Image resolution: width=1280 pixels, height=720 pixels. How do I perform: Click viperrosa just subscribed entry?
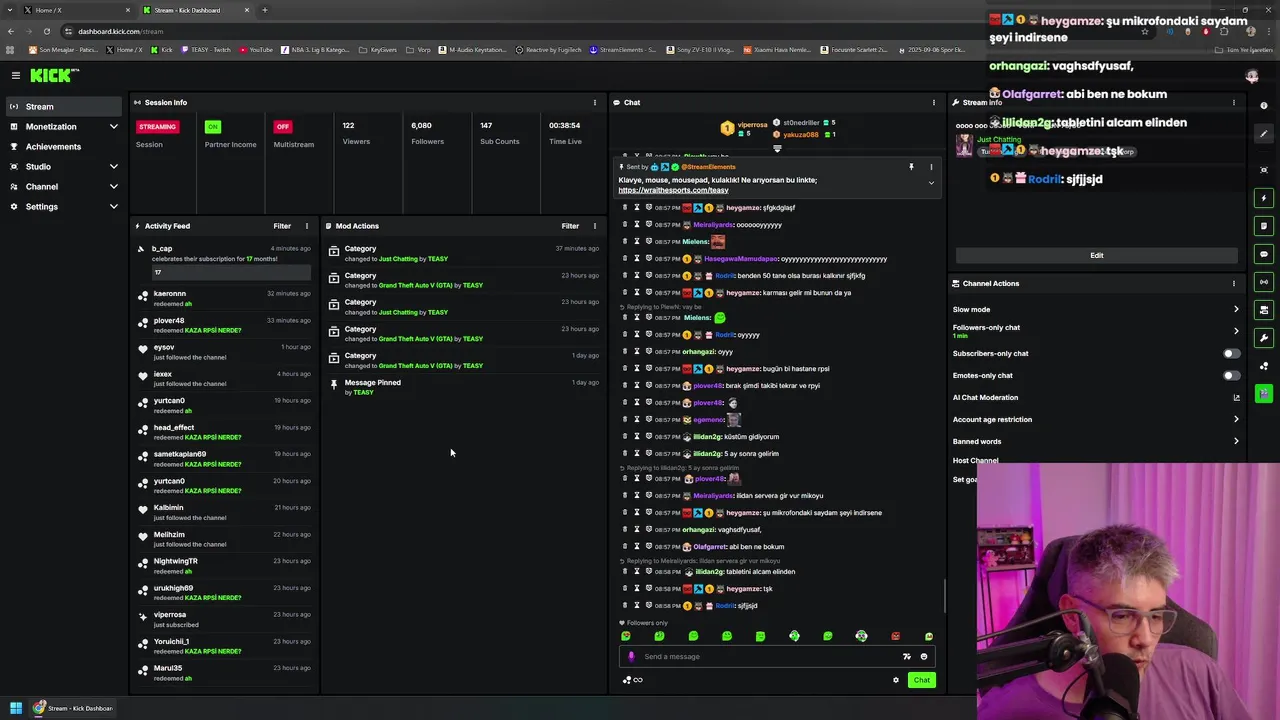click(224, 620)
